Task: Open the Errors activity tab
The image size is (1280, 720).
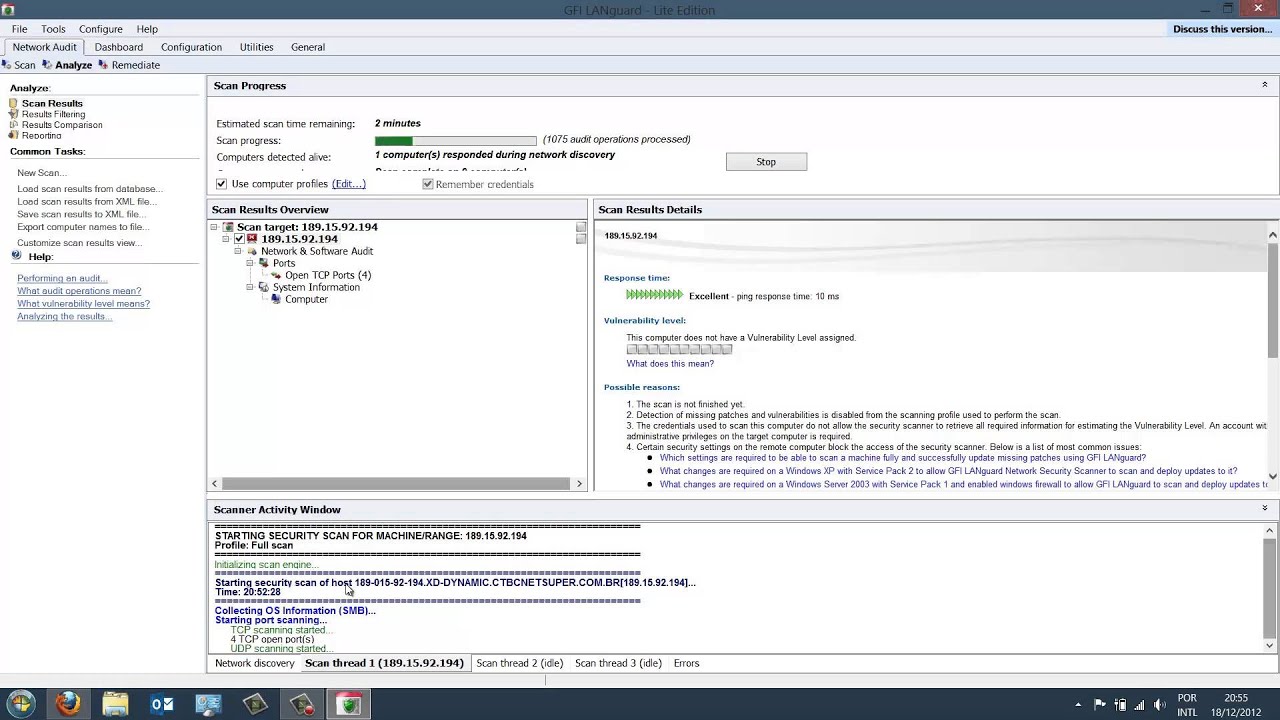Action: (686, 663)
